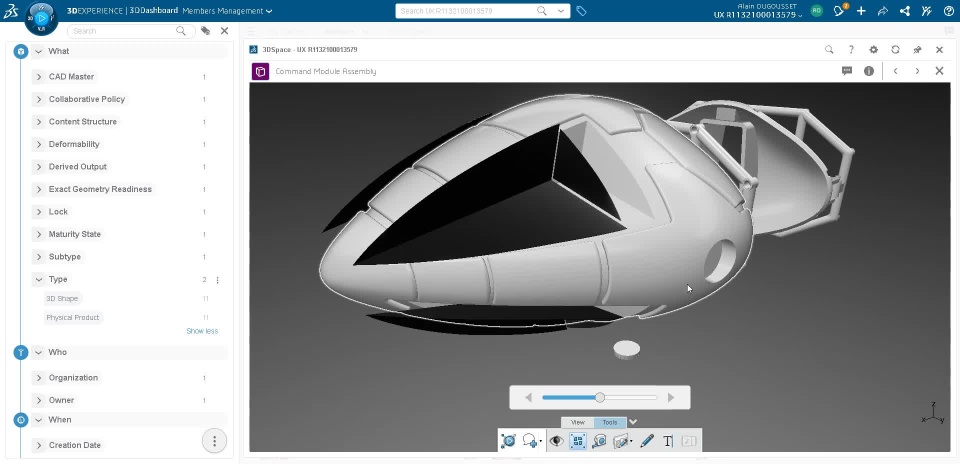
Task: Toggle the Physical Product type filter
Action: click(x=73, y=318)
